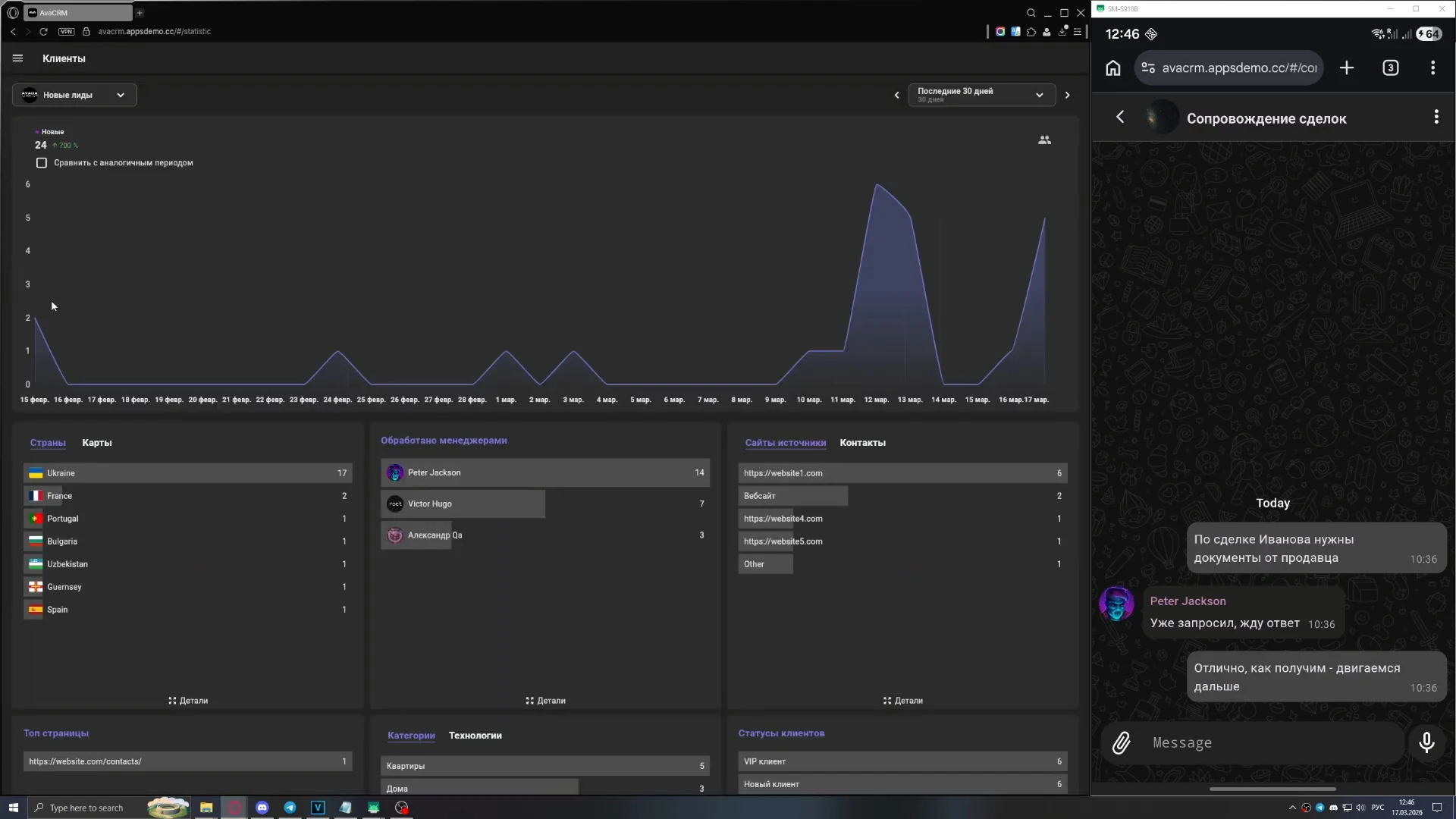The width and height of the screenshot is (1456, 819).
Task: Tap the microphone voice message icon
Action: 1426,742
